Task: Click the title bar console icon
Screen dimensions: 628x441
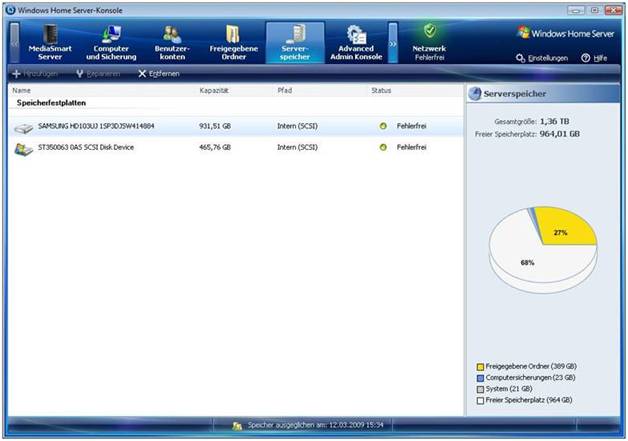Action: [x=11, y=10]
